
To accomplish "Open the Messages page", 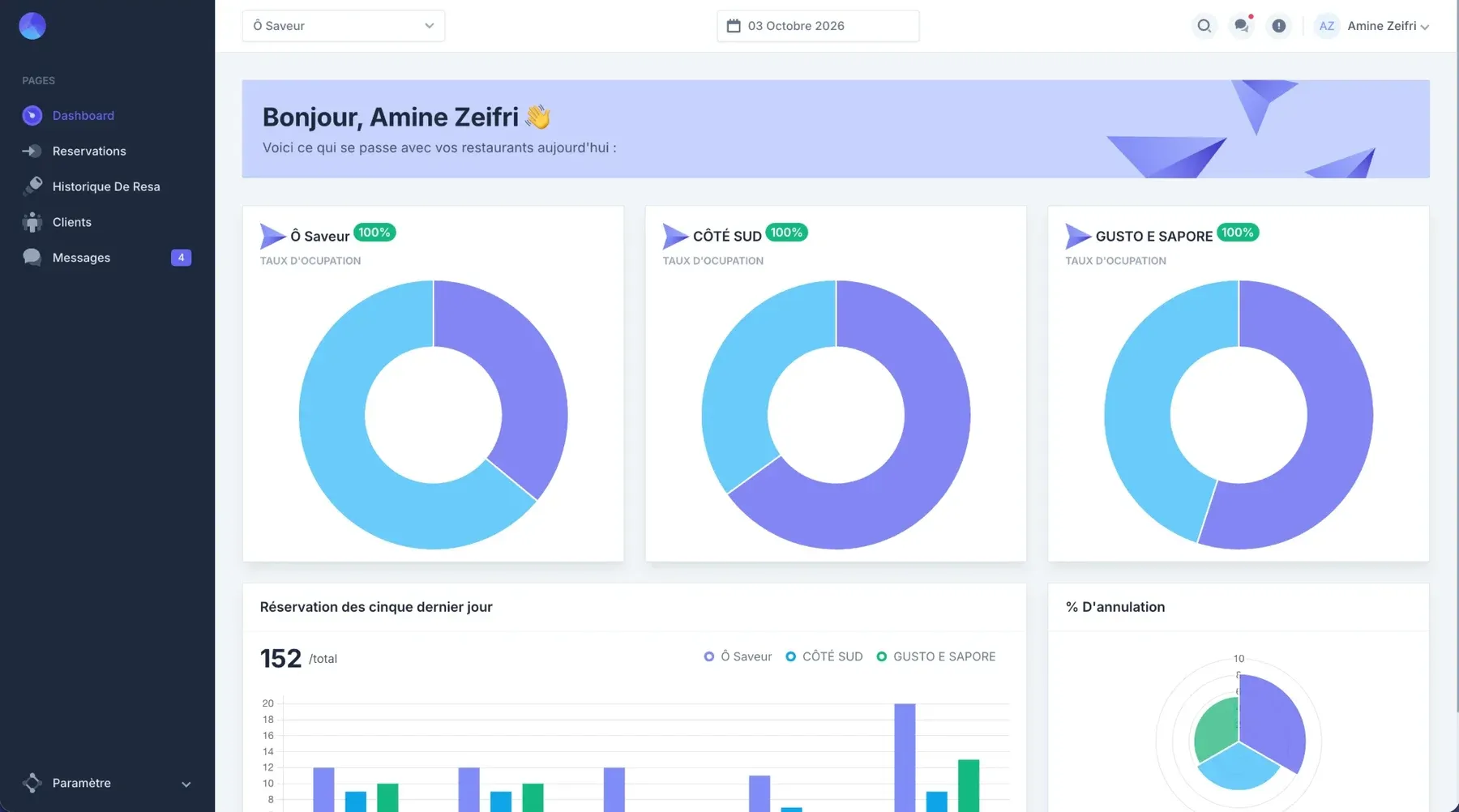I will tap(81, 258).
